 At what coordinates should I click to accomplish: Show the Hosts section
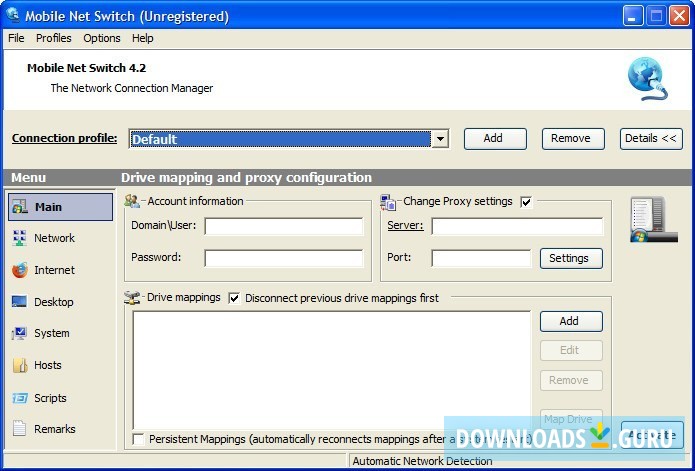pyautogui.click(x=47, y=365)
